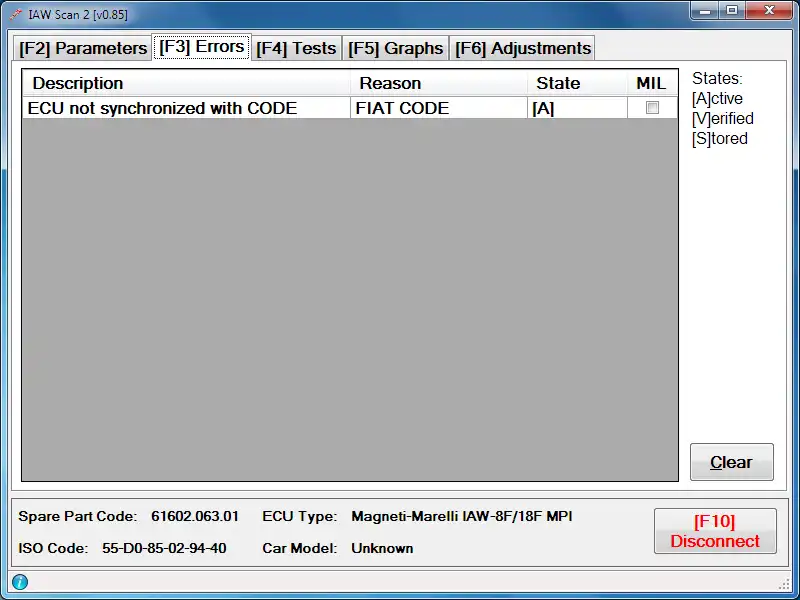Click the Reason column header
The image size is (800, 600).
click(x=439, y=83)
